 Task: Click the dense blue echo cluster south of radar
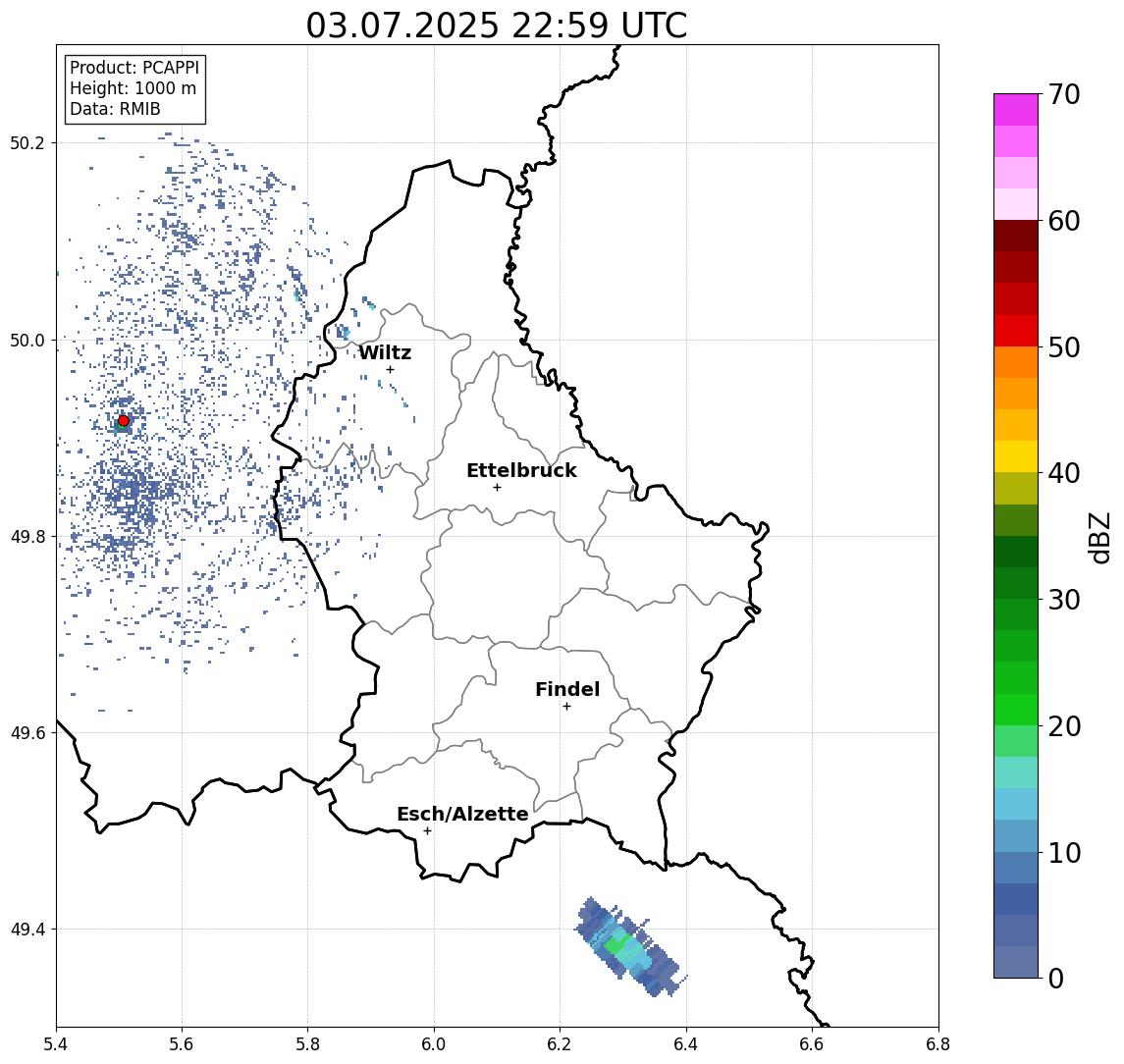(x=133, y=495)
